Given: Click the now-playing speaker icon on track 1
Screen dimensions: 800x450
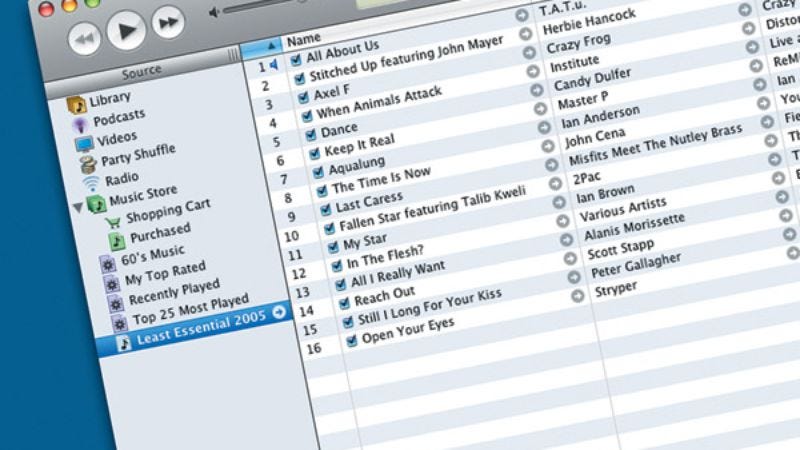Looking at the screenshot, I should click(x=274, y=65).
